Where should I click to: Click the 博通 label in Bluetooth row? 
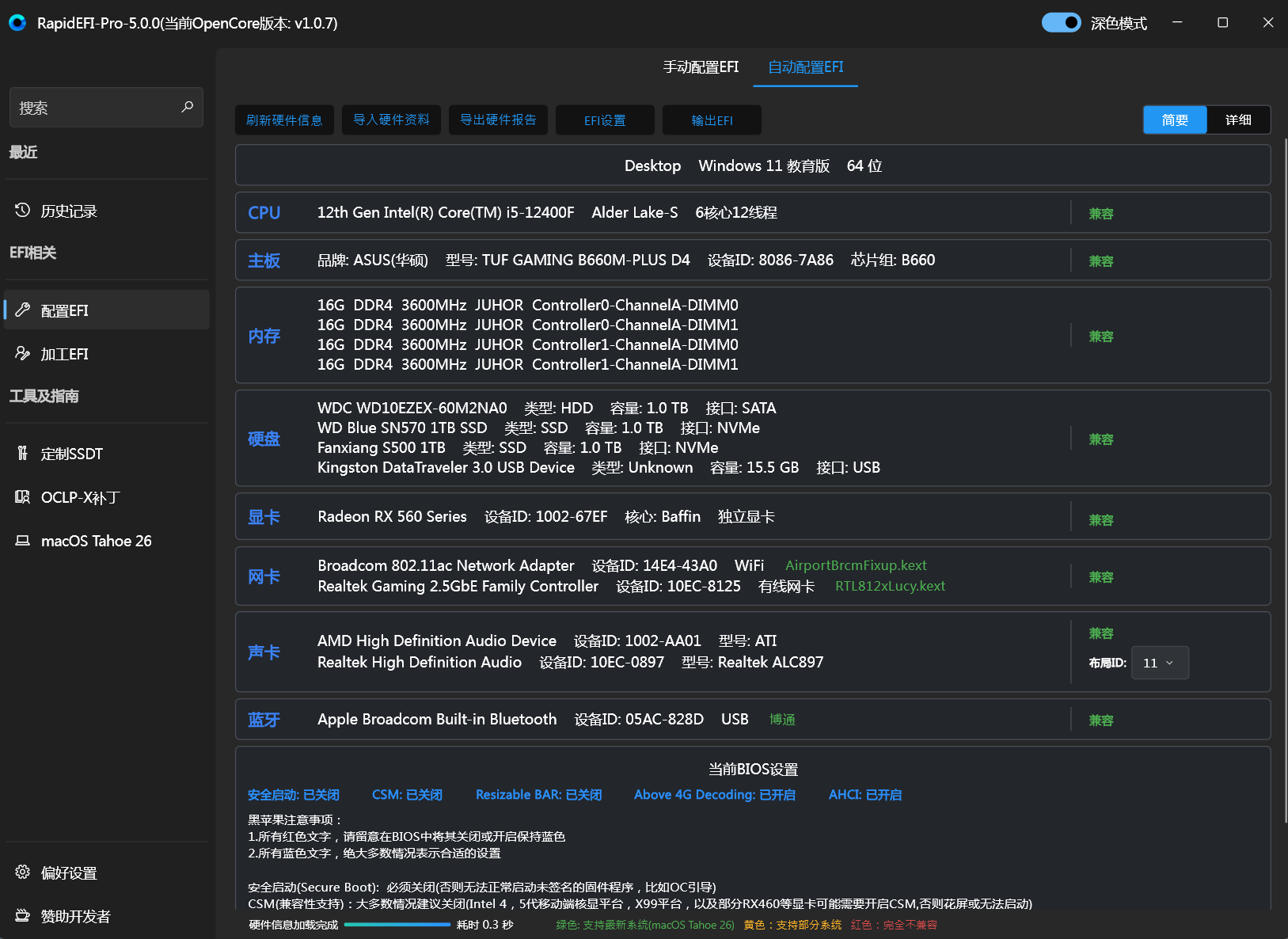[782, 719]
